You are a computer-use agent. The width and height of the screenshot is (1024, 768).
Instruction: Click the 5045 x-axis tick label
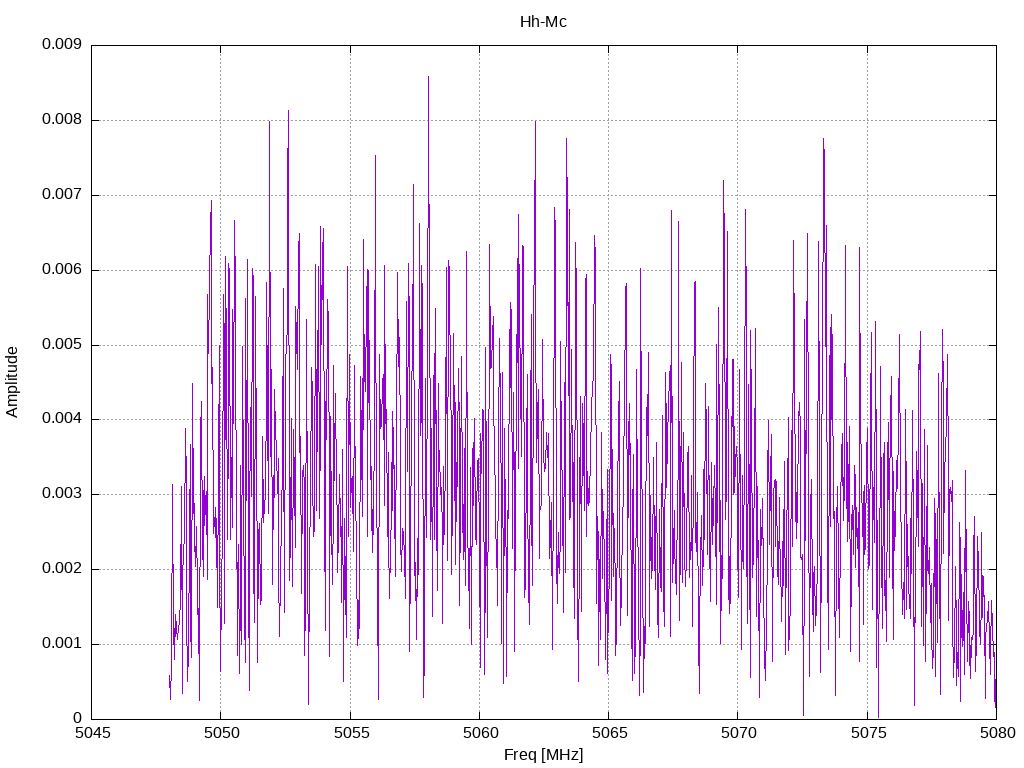click(x=92, y=733)
